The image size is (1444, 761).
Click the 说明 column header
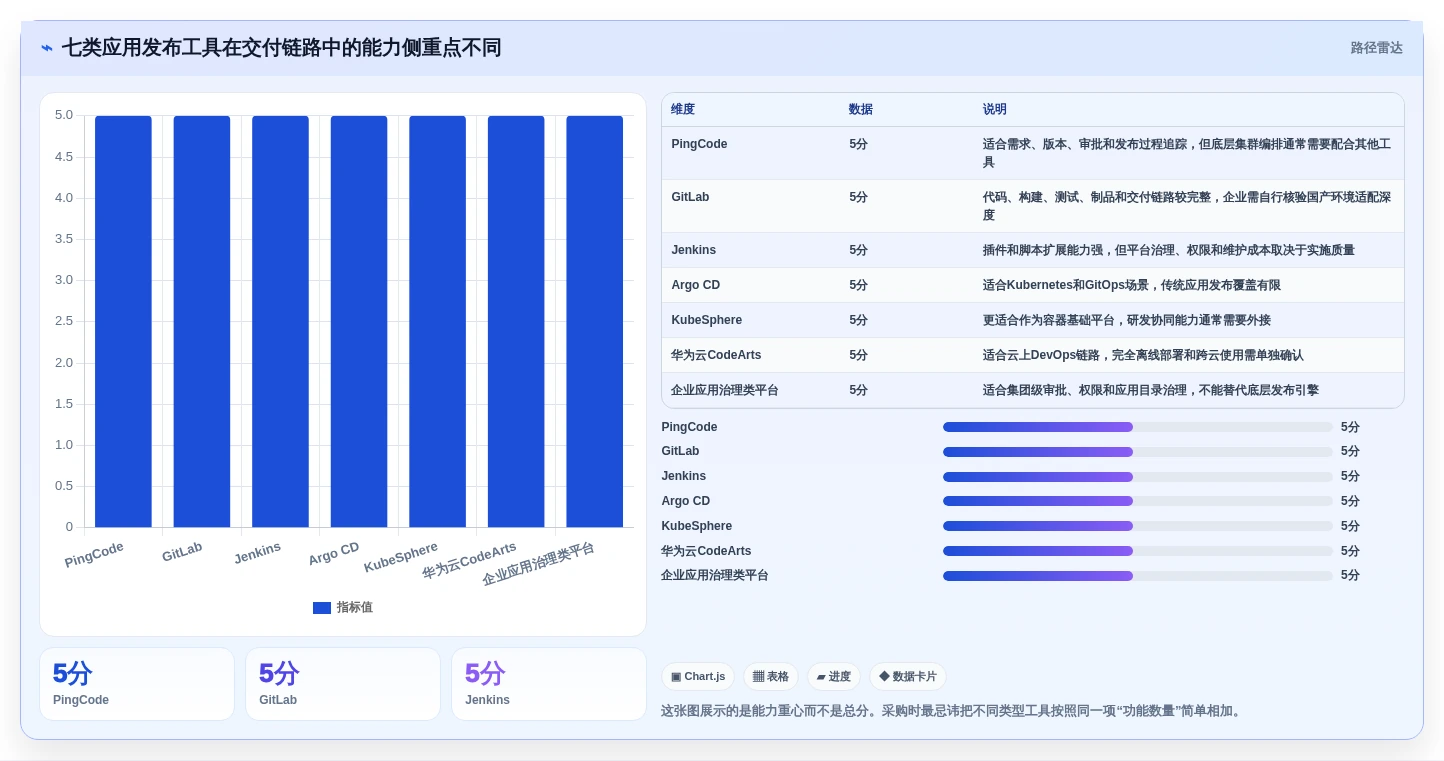pyautogui.click(x=995, y=110)
